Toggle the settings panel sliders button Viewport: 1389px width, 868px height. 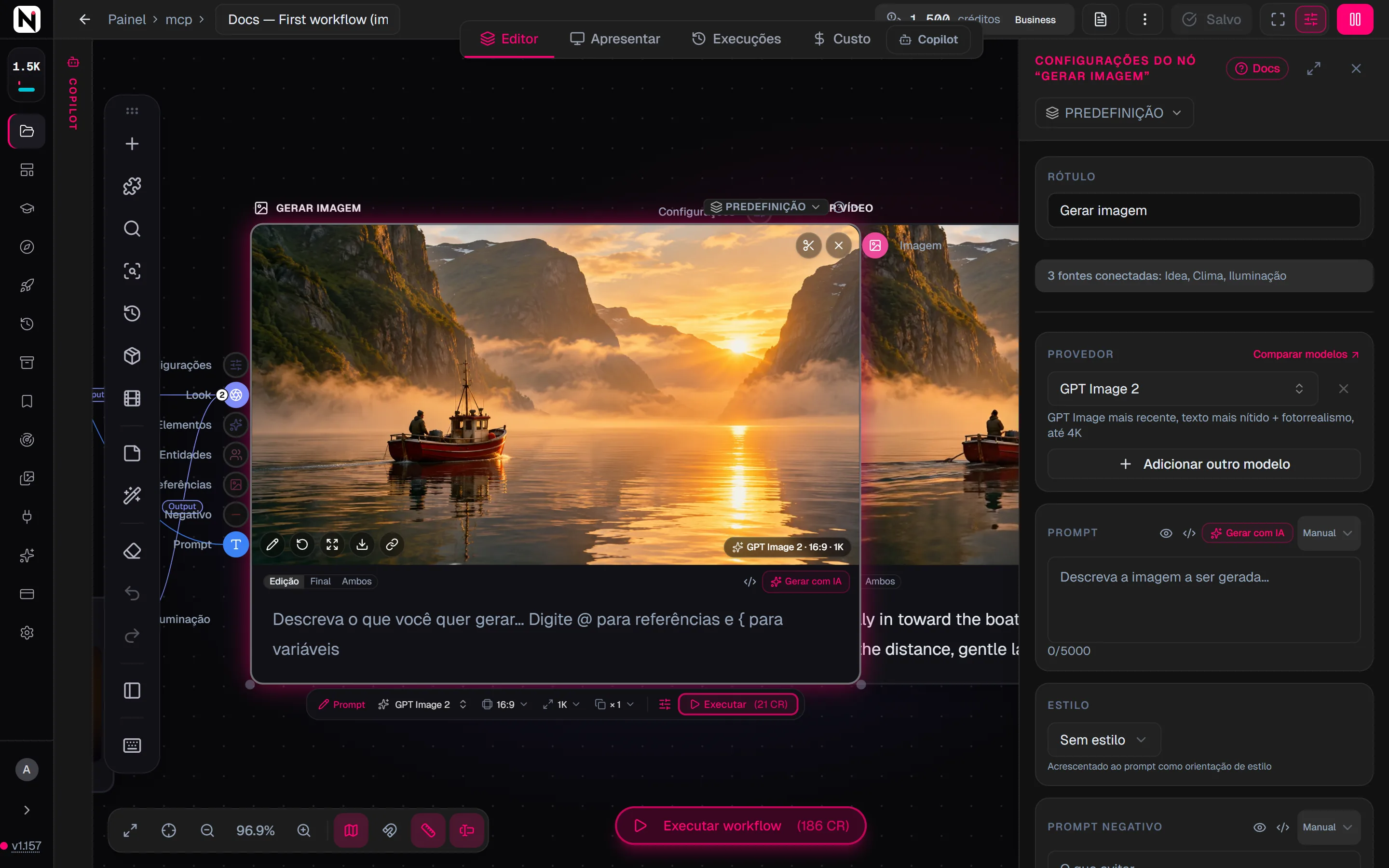(x=1311, y=19)
